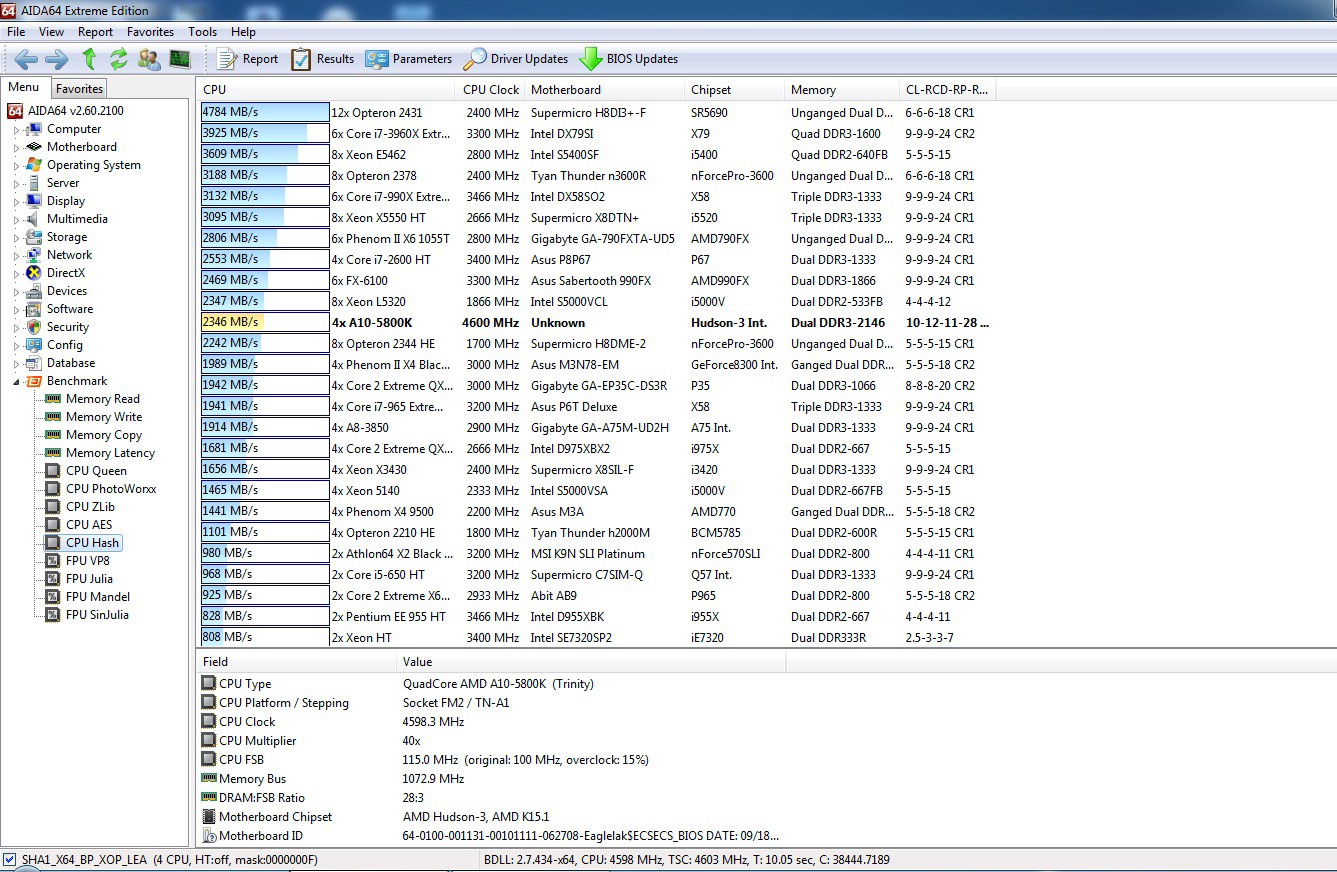The width and height of the screenshot is (1337, 872).
Task: Select the Memory Write benchmark
Action: (93, 417)
